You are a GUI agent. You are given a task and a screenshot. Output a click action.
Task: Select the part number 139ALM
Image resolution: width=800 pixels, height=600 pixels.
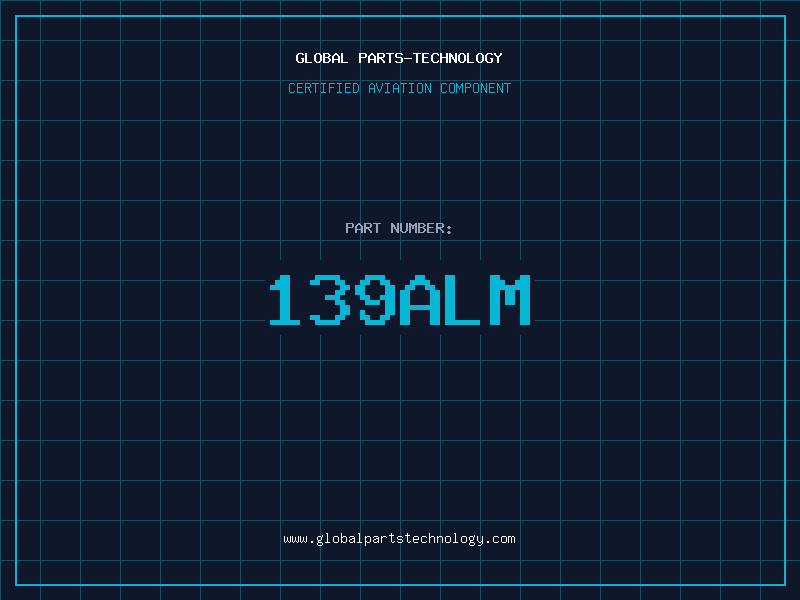coord(400,299)
